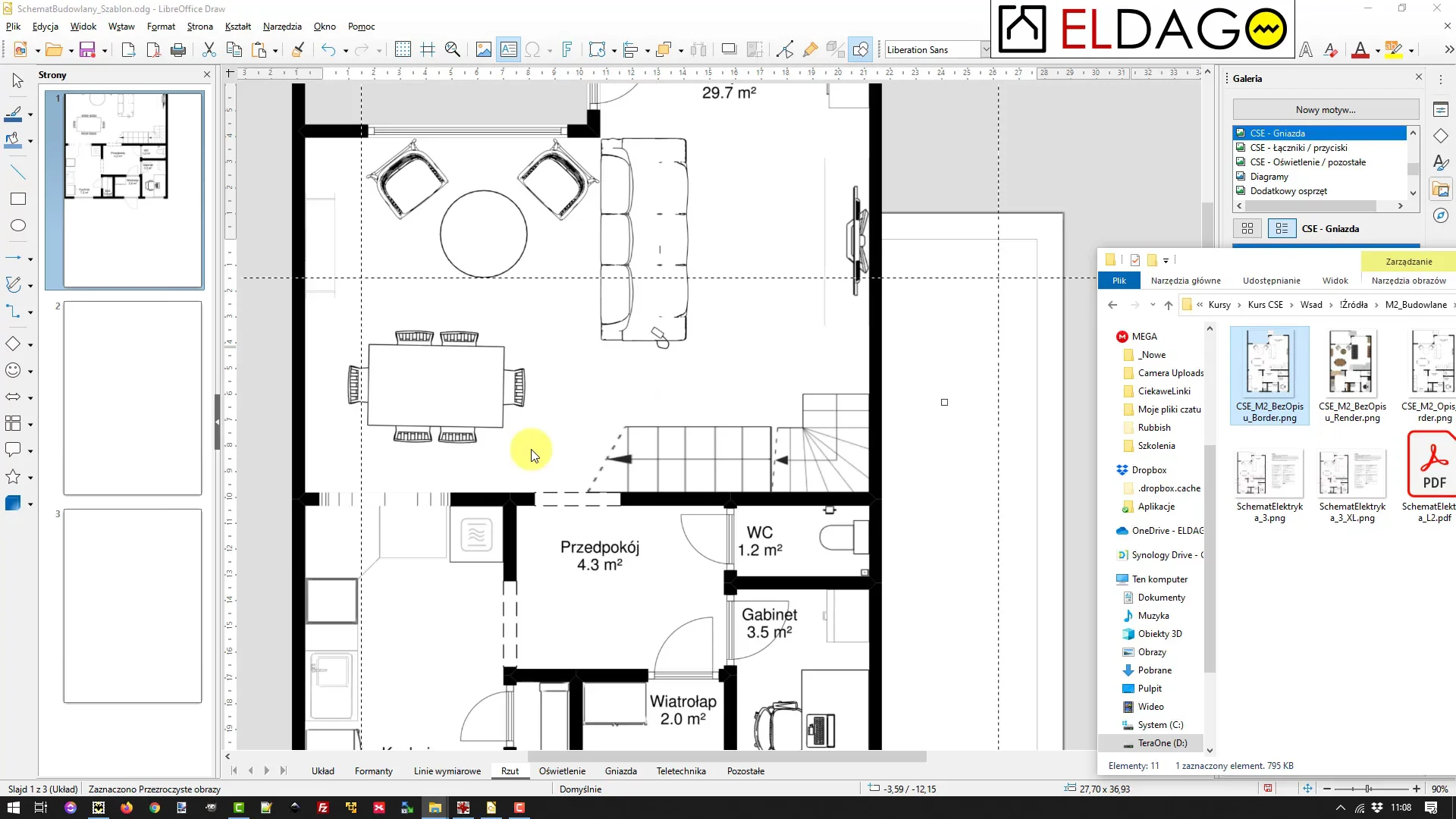Image resolution: width=1456 pixels, height=819 pixels.
Task: Select page 2 thumbnail in Strony panel
Action: tap(133, 398)
